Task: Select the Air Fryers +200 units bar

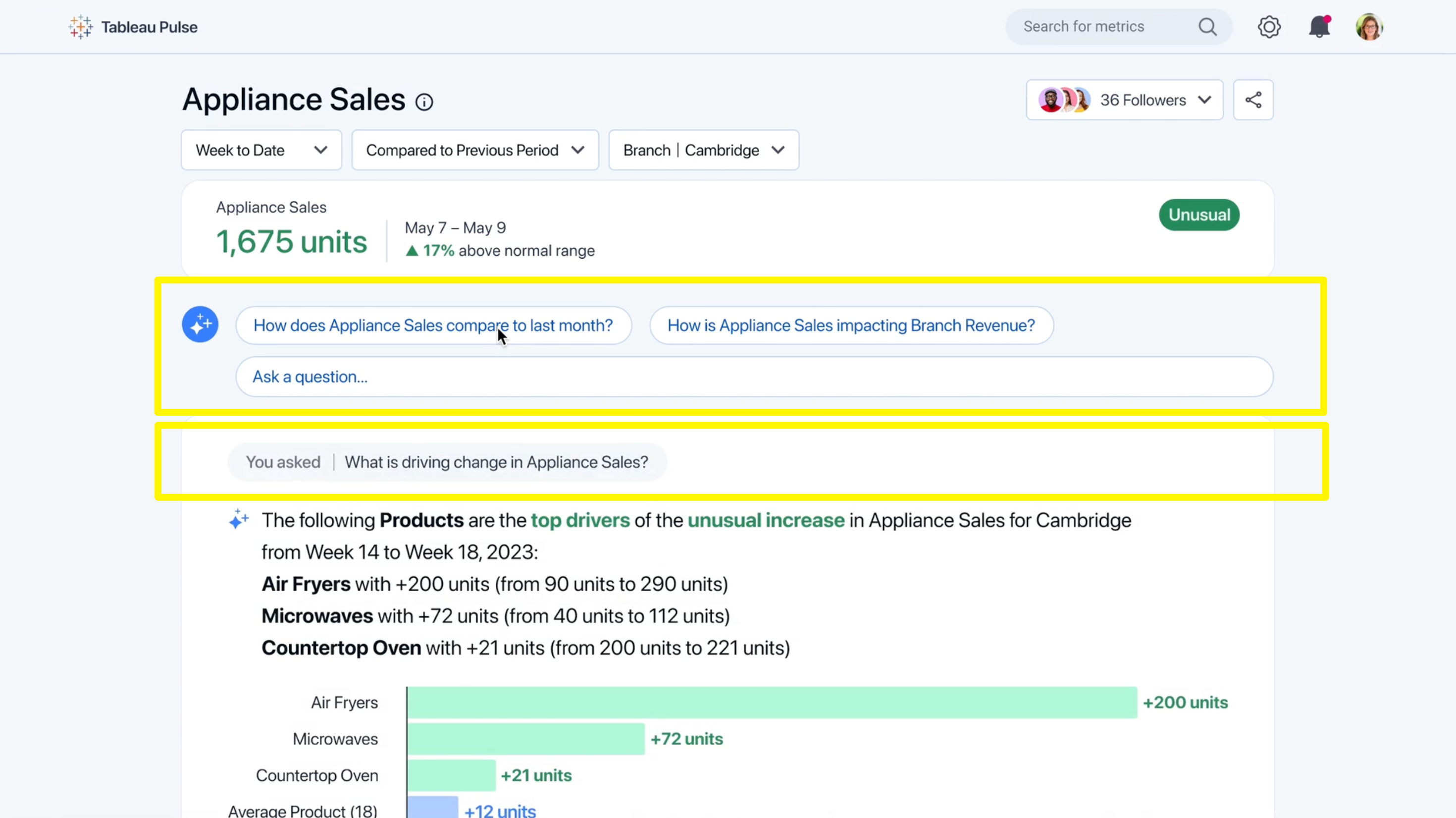Action: (x=769, y=702)
